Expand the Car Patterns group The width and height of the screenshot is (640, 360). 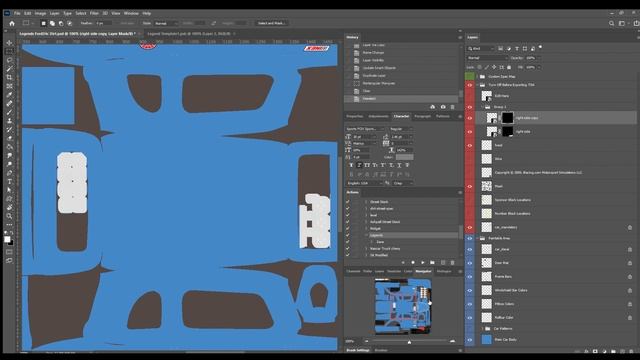click(x=482, y=329)
